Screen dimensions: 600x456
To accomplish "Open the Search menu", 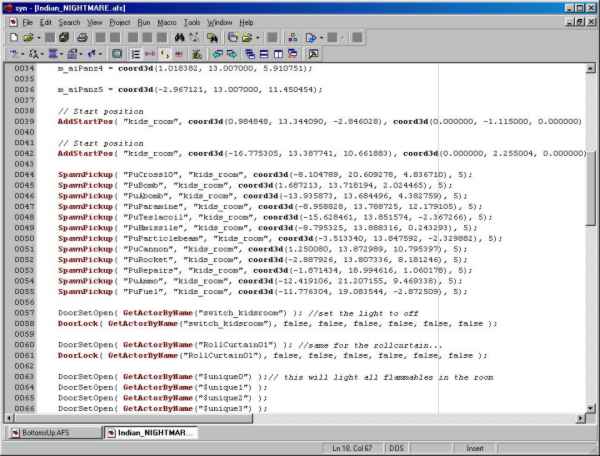I will click(x=69, y=22).
